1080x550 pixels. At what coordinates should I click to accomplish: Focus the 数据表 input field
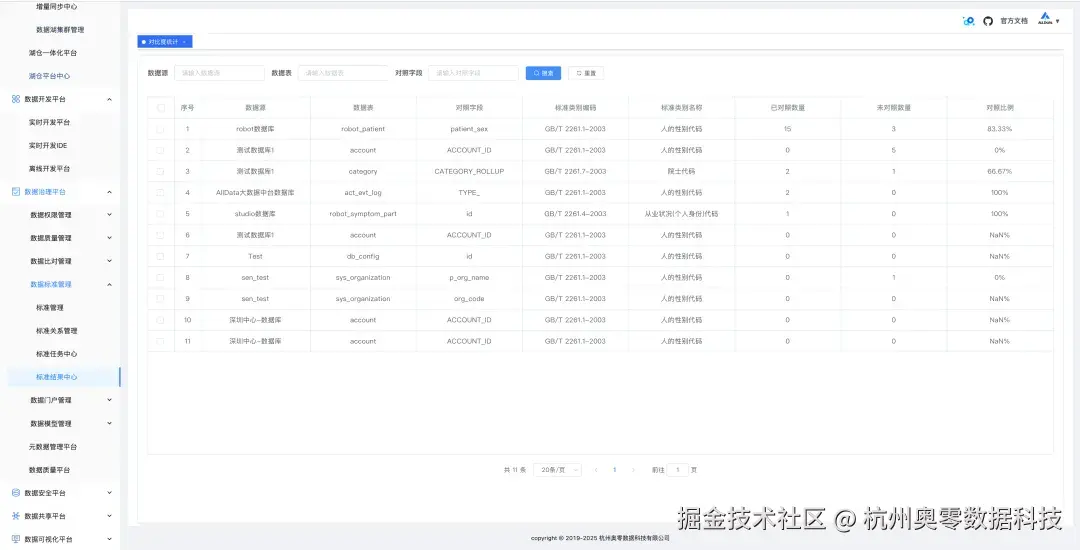(x=343, y=73)
